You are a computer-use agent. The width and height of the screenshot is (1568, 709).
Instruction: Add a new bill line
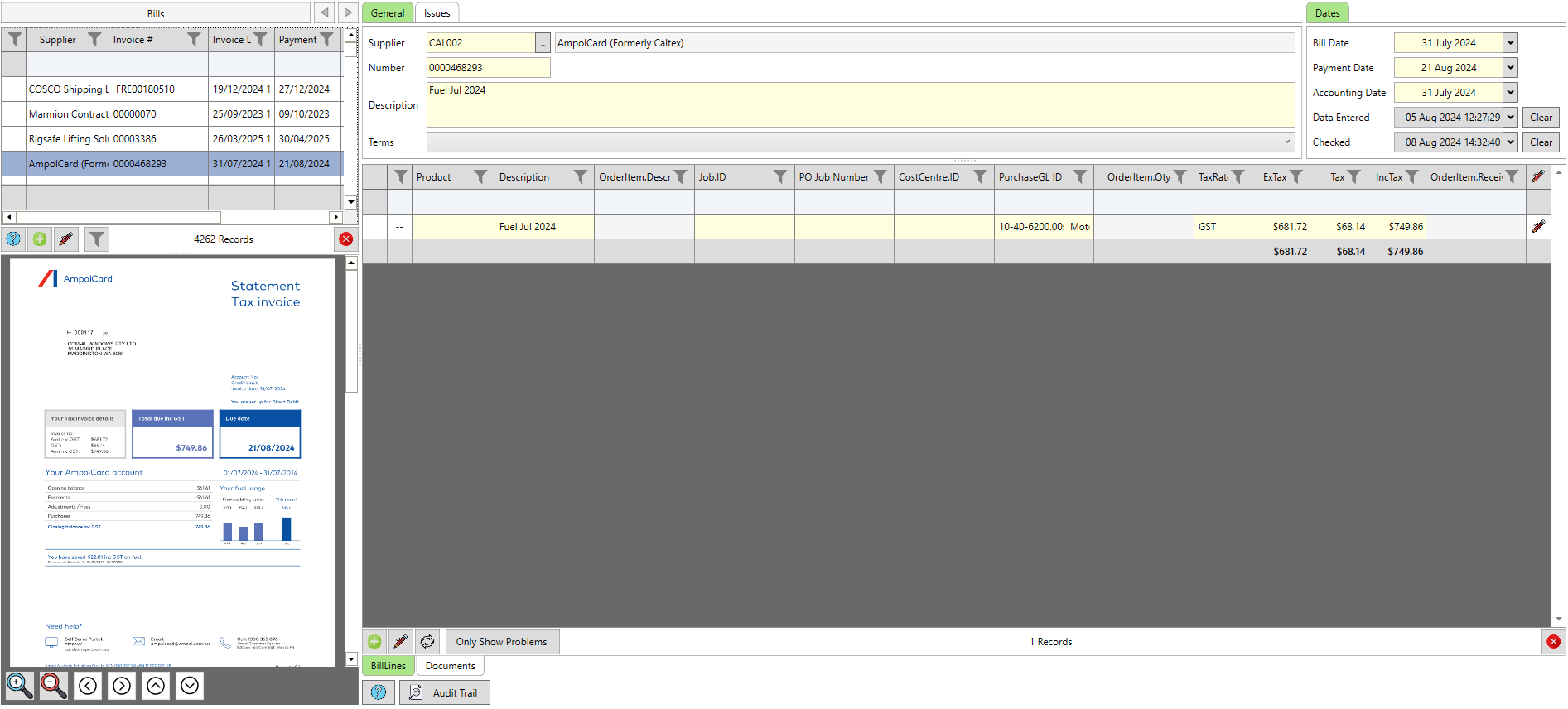coord(374,642)
